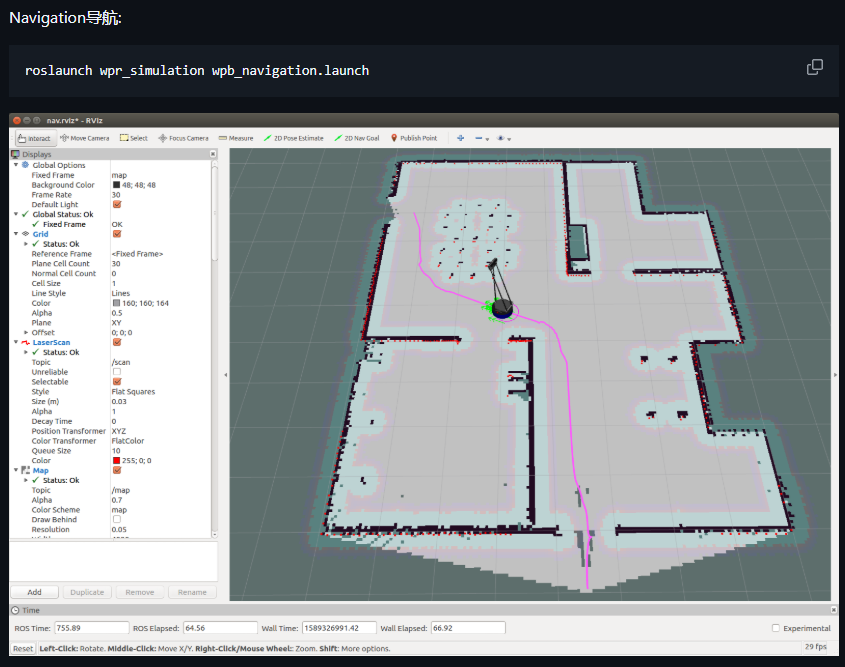Check the Experimental checkbox

pos(776,628)
